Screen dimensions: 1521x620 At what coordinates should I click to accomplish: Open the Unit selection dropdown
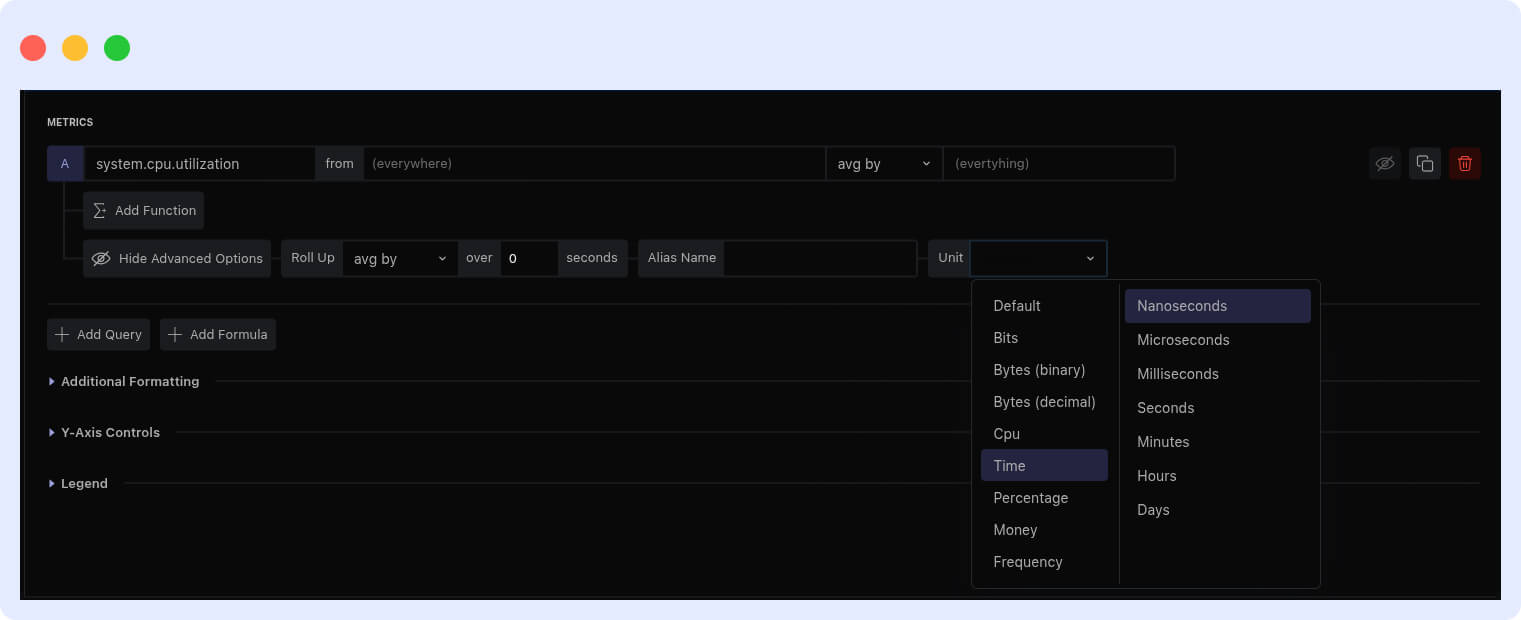point(1038,258)
